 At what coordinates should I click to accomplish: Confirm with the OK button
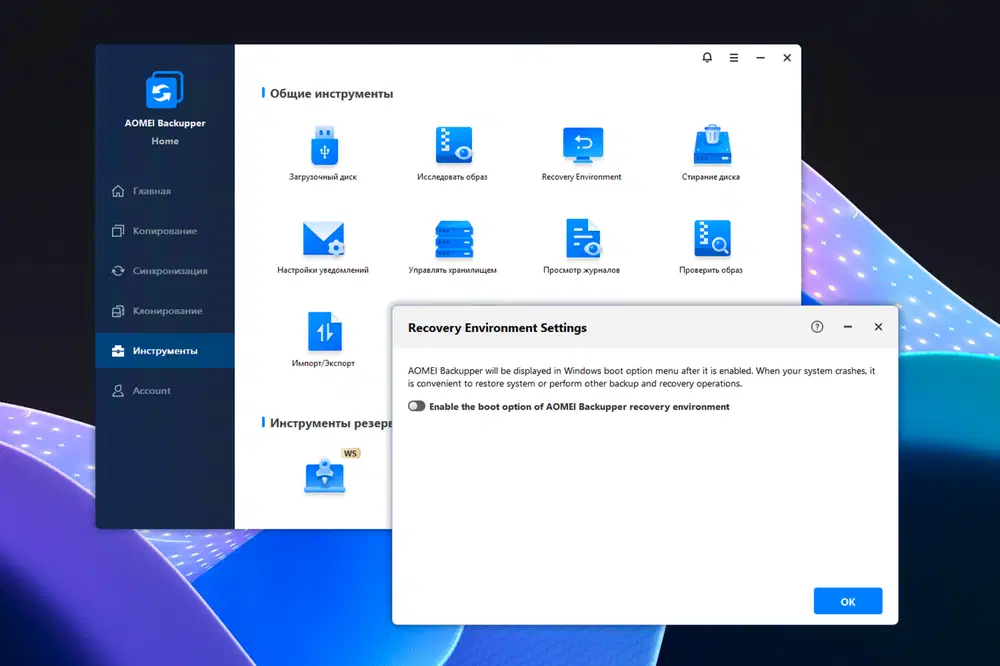(x=848, y=601)
